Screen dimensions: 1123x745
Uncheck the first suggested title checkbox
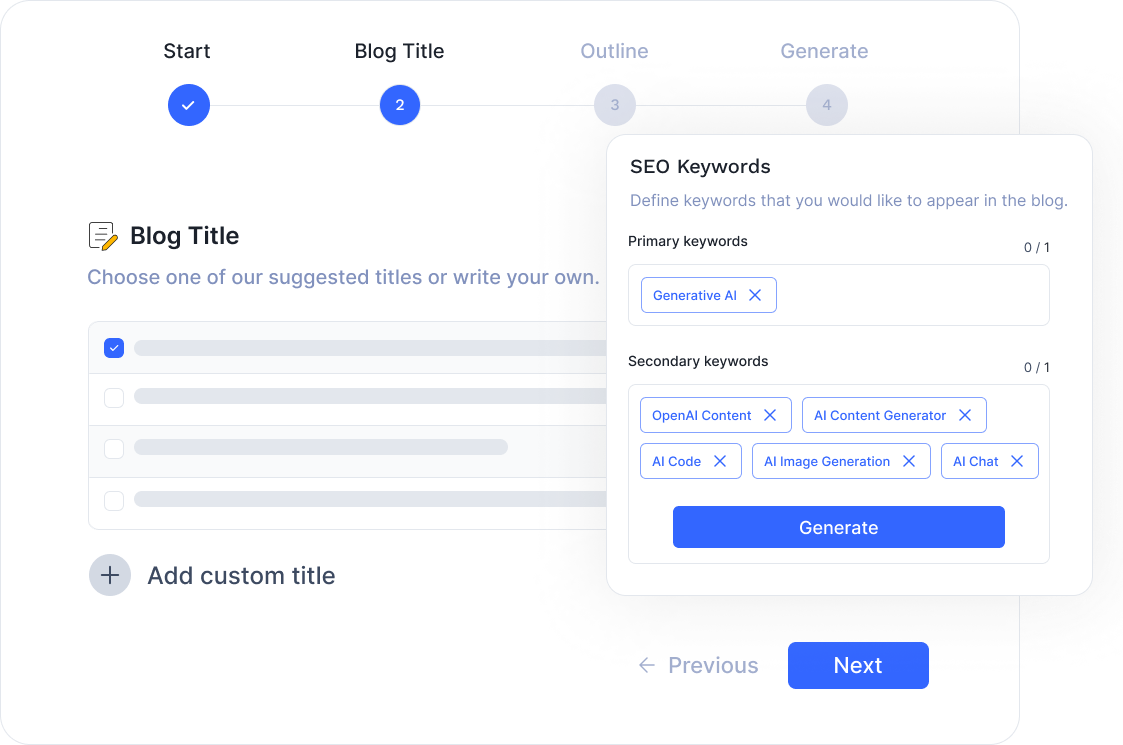tap(114, 348)
